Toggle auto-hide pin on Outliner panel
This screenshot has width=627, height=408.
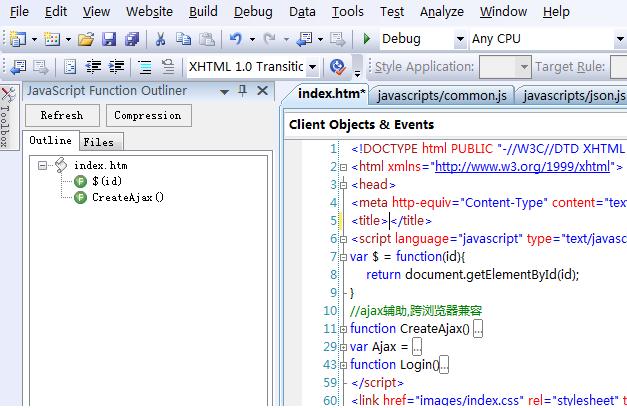pyautogui.click(x=242, y=91)
